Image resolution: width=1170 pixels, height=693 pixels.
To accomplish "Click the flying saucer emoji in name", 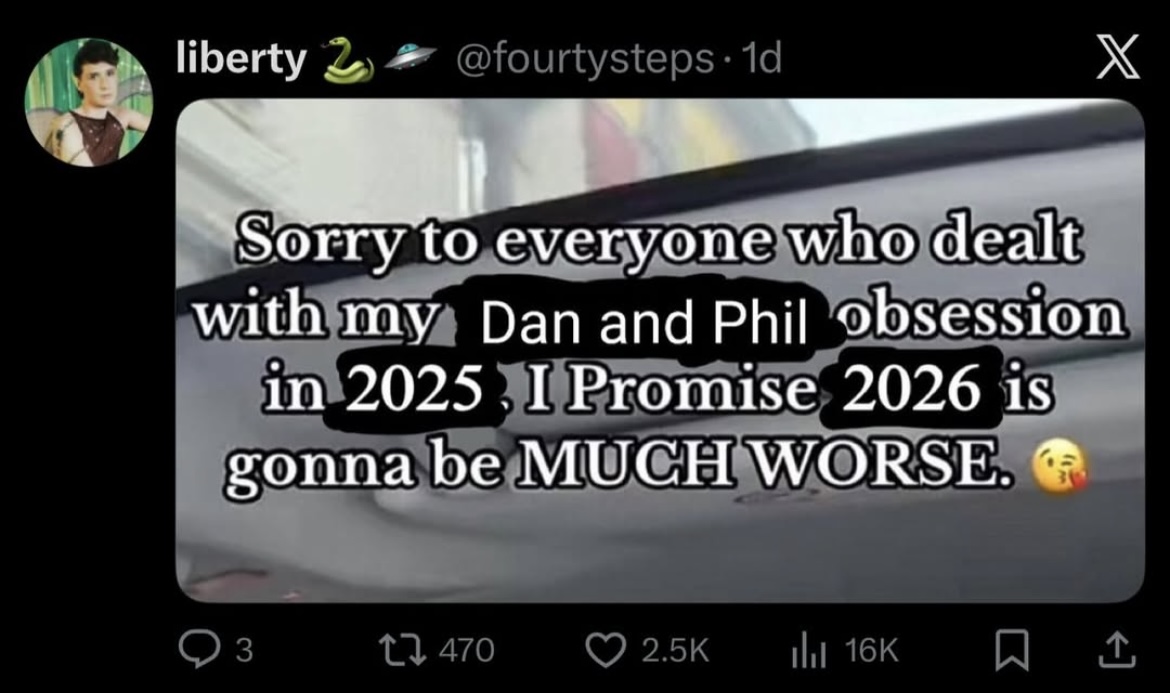I will [410, 57].
